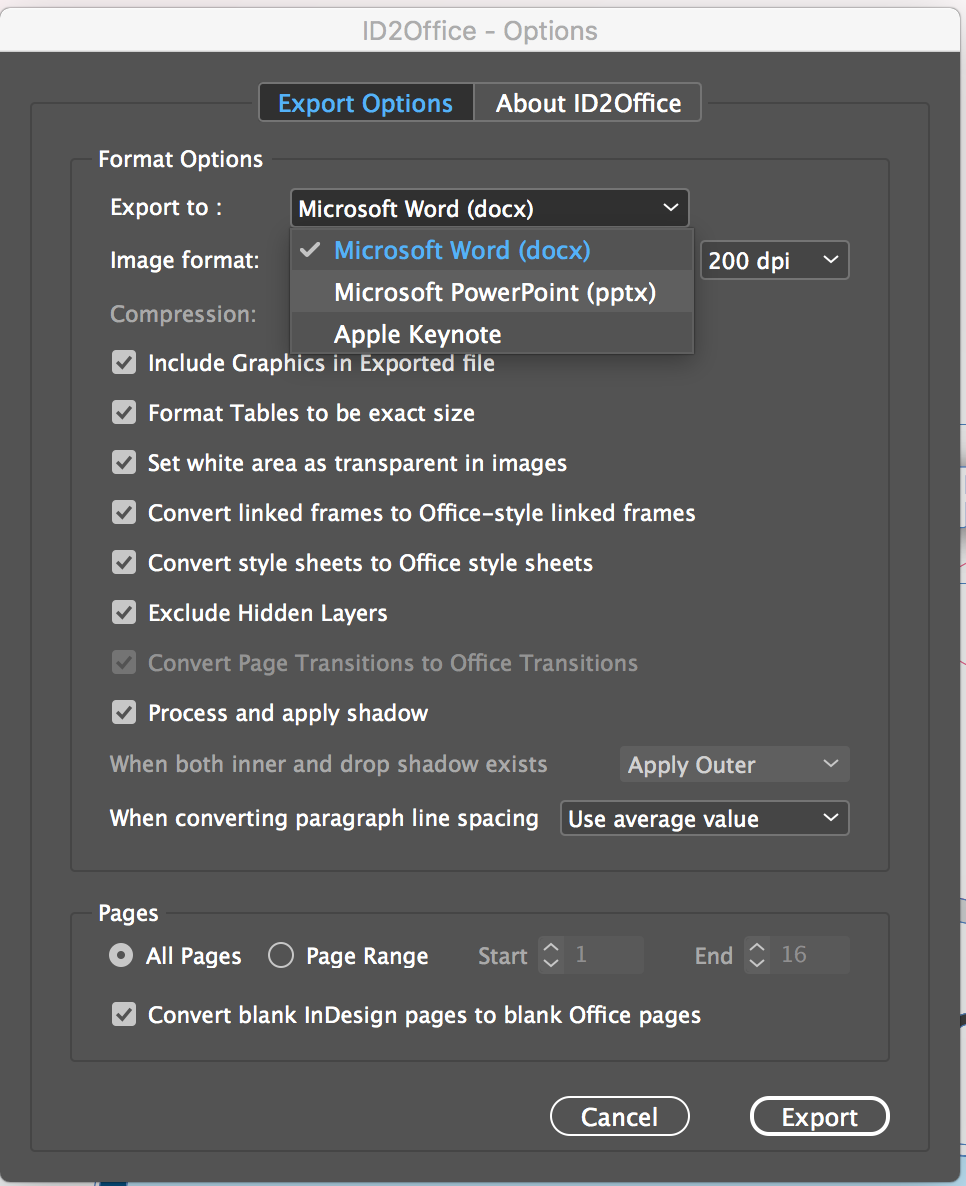Toggle Format Tables to be exact size
966x1186 pixels.
pos(124,413)
